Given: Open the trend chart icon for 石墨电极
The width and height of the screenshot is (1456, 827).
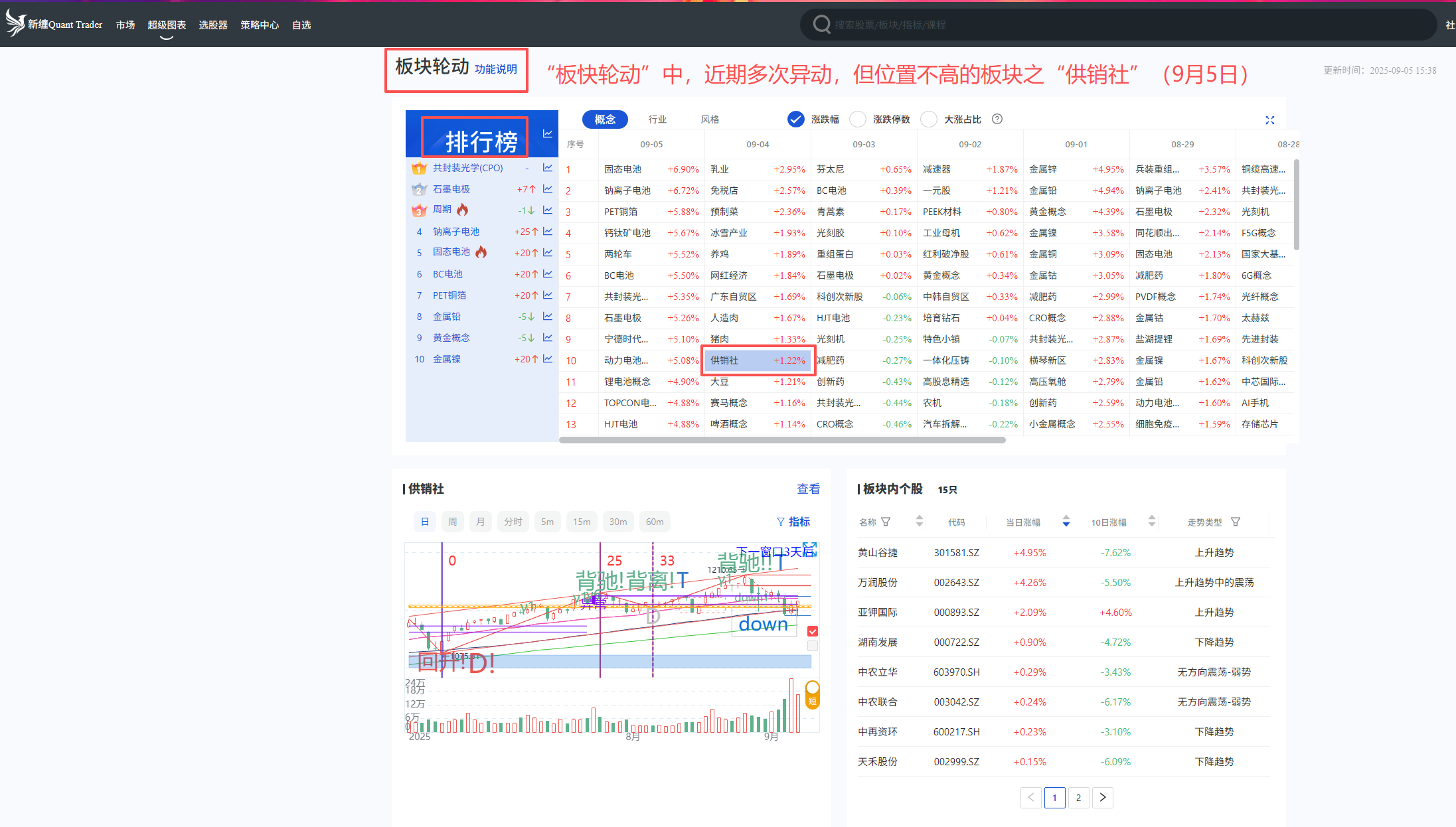Looking at the screenshot, I should coord(548,189).
